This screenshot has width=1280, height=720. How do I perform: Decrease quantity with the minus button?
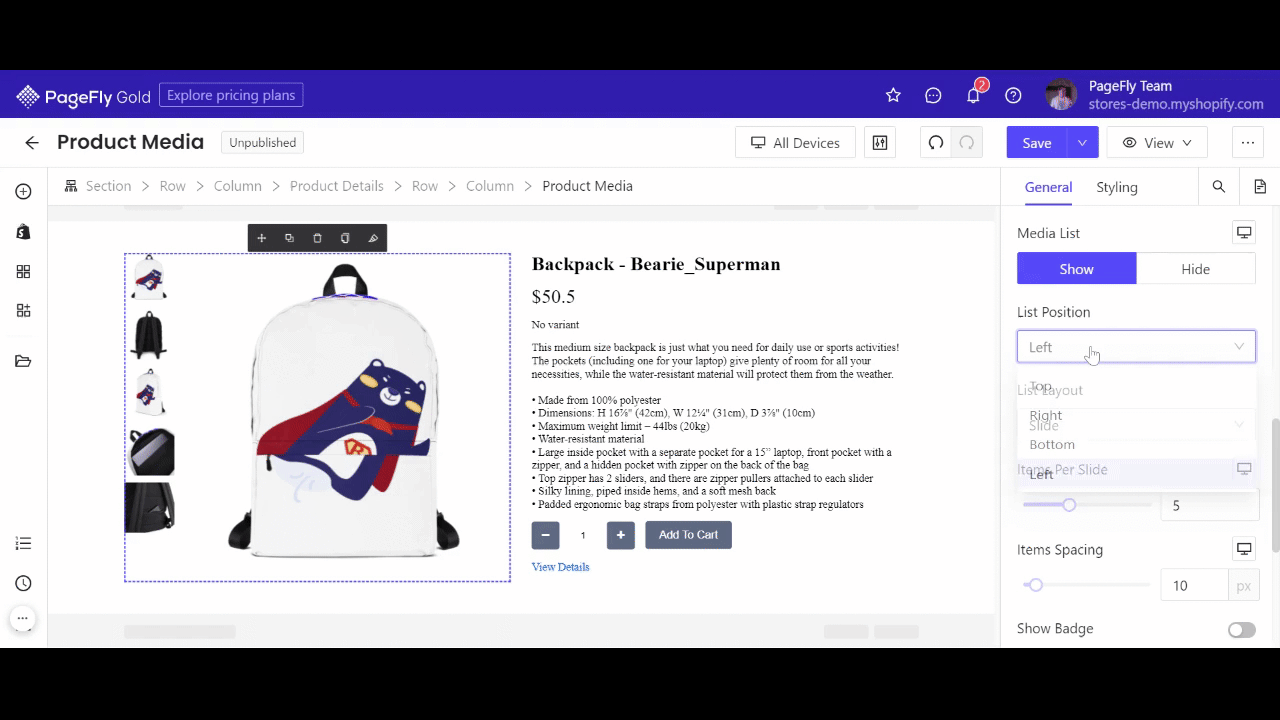(545, 535)
